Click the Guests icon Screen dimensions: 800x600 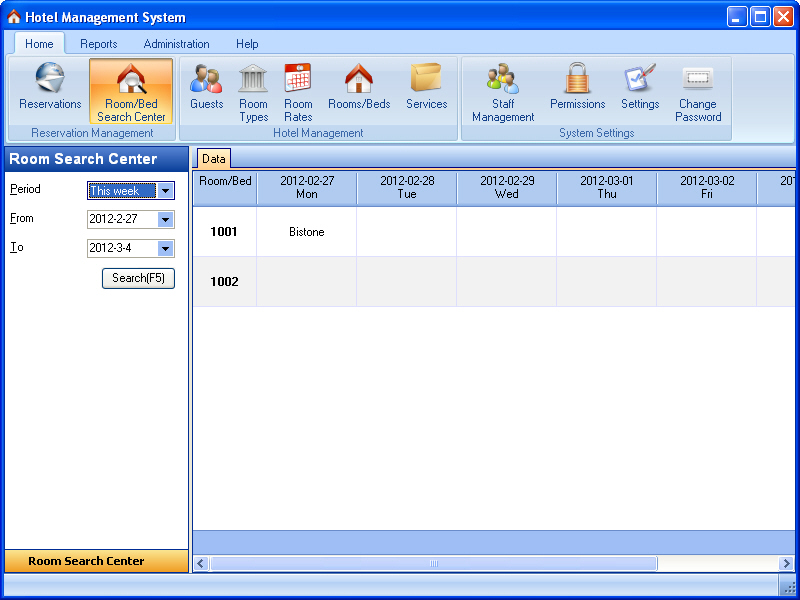pos(205,88)
